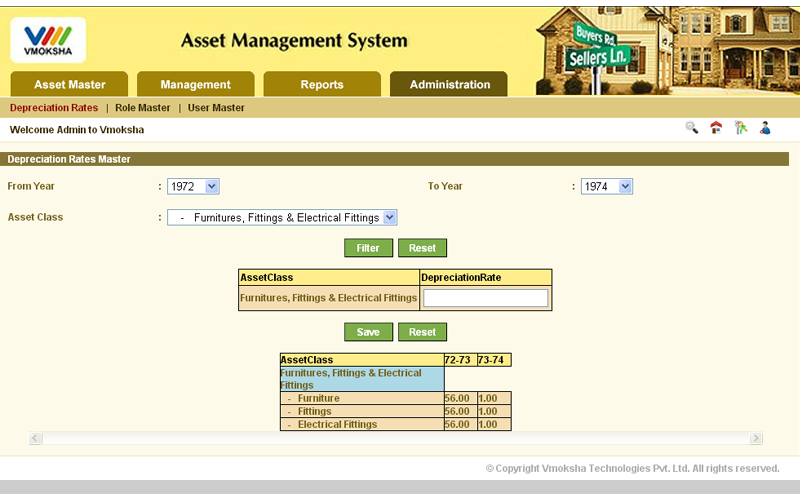Screen dimensions: 800x500
Task: Click the Vmoksha copyright footer text
Action: point(633,468)
